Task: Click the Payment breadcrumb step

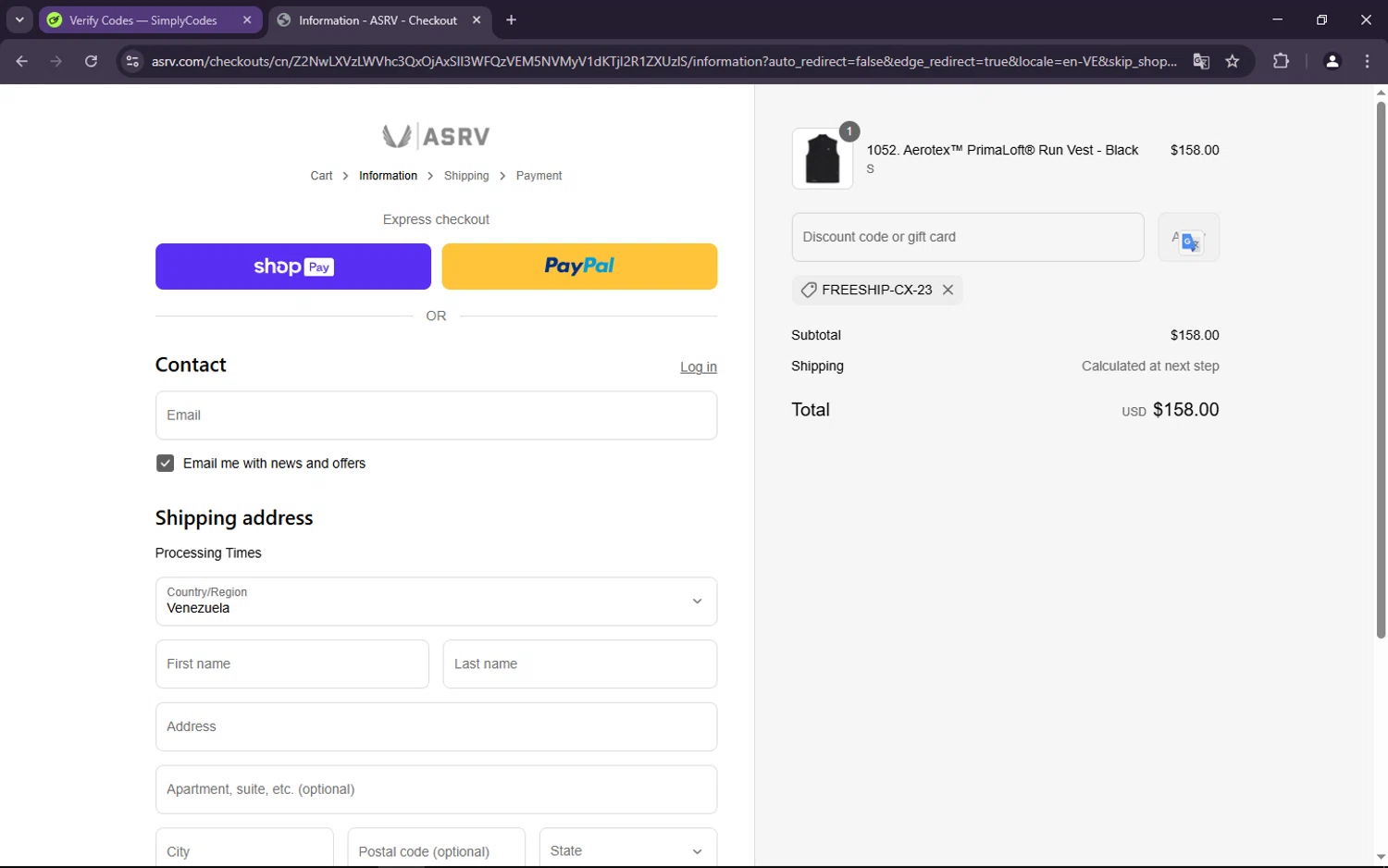Action: pyautogui.click(x=539, y=176)
